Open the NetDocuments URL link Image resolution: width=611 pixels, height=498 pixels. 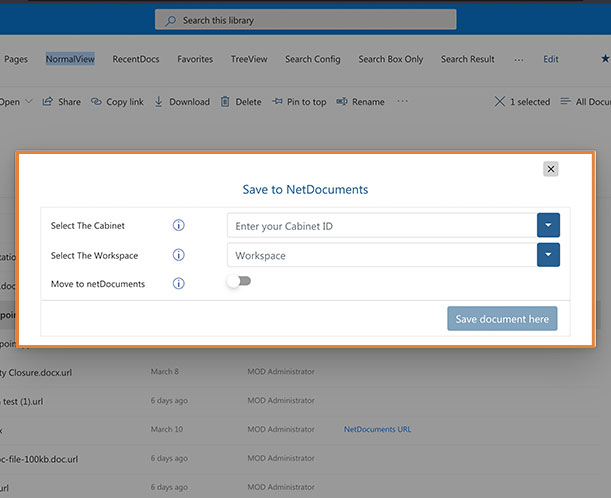click(x=377, y=429)
